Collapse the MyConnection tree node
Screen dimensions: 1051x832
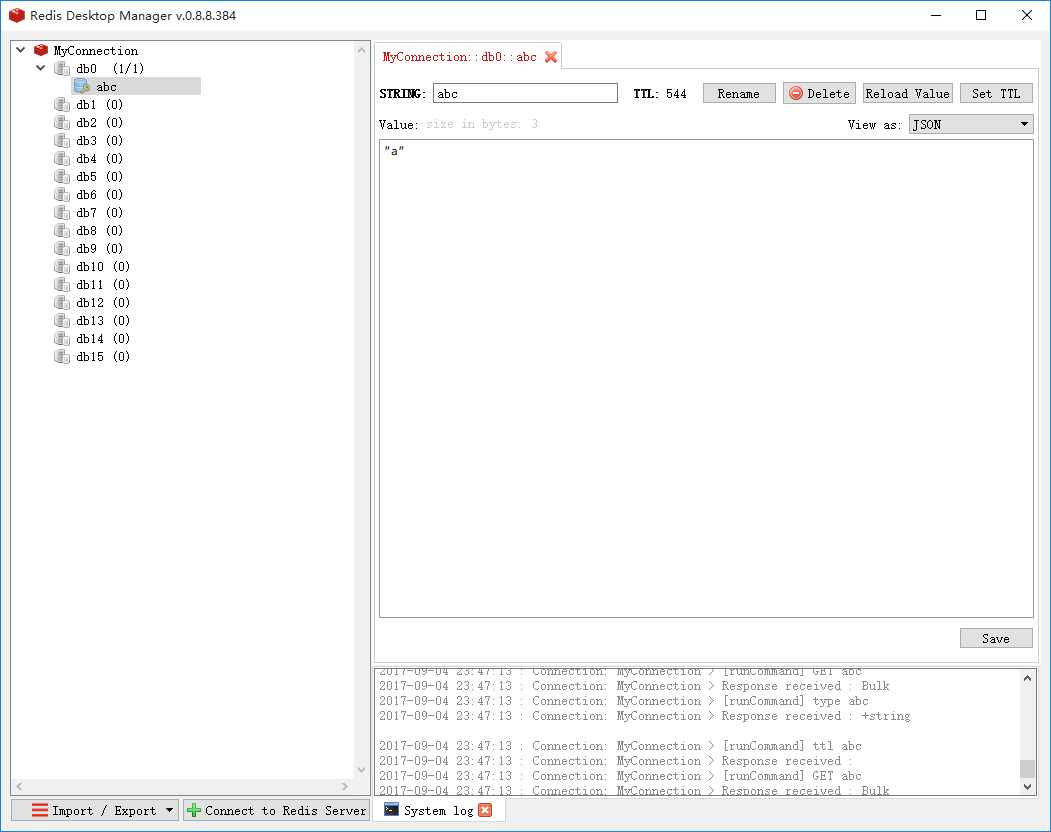[x=21, y=50]
